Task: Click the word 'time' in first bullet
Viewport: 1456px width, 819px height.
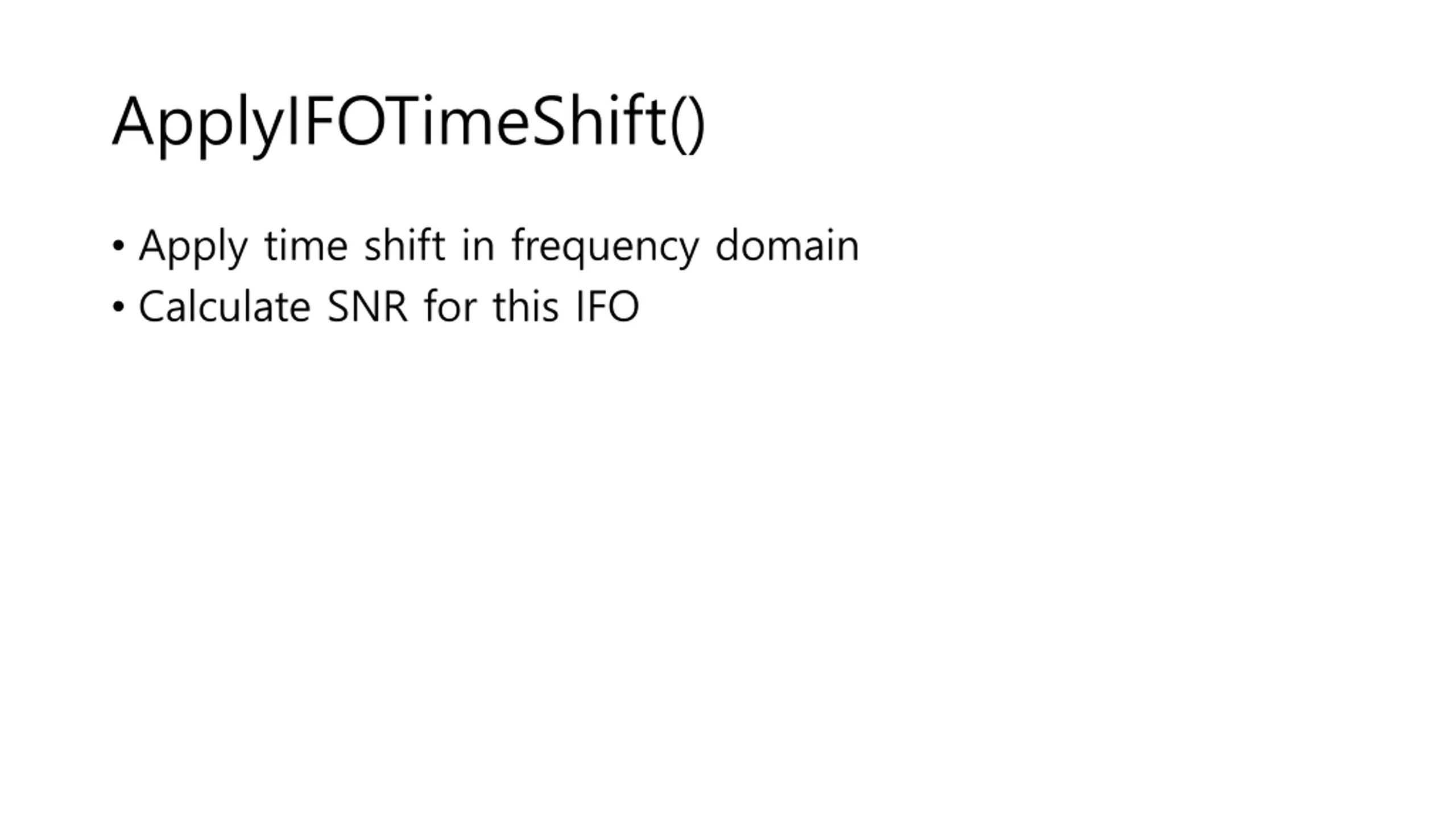Action: [306, 246]
